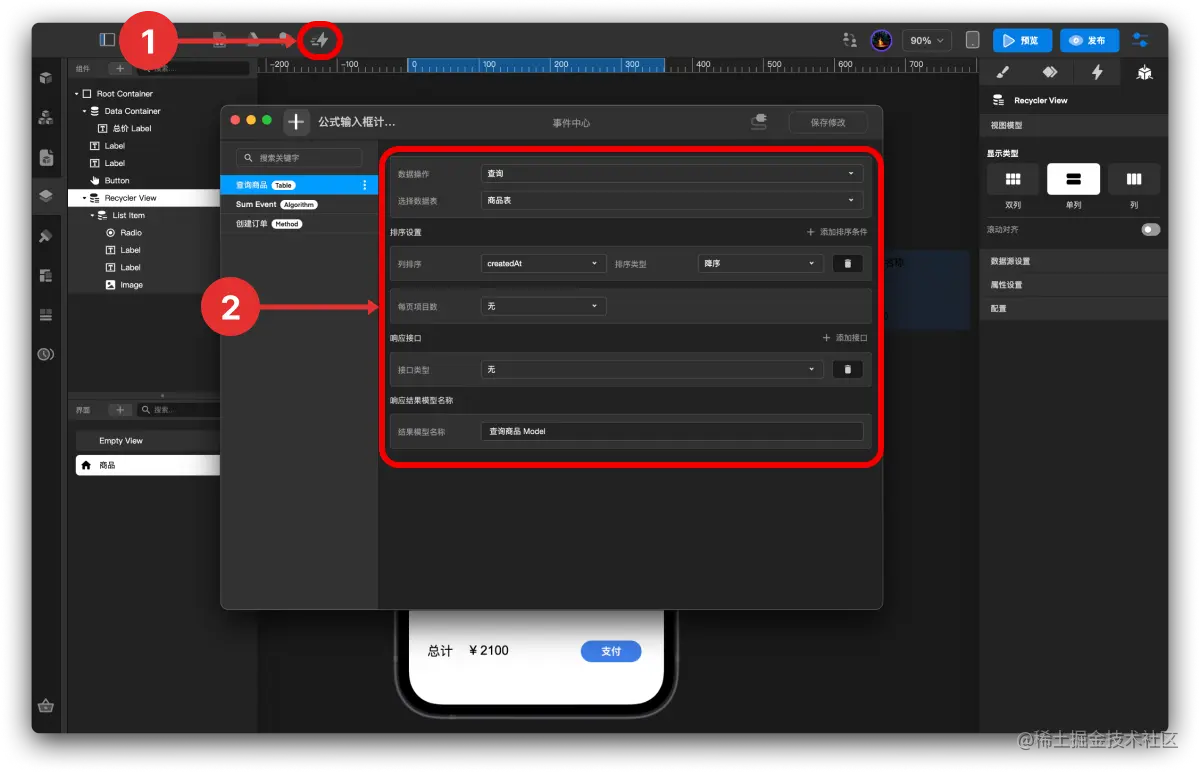Toggle the sidebar panel icon in the top toolbar
This screenshot has width=1200, height=772.
(107, 40)
